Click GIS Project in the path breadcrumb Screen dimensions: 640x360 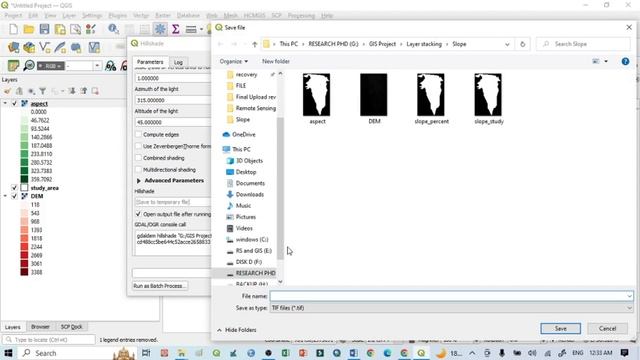point(382,44)
